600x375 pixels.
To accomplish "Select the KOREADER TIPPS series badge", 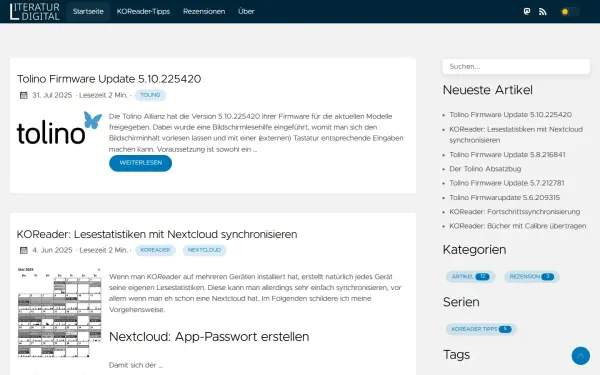I will [x=481, y=329].
